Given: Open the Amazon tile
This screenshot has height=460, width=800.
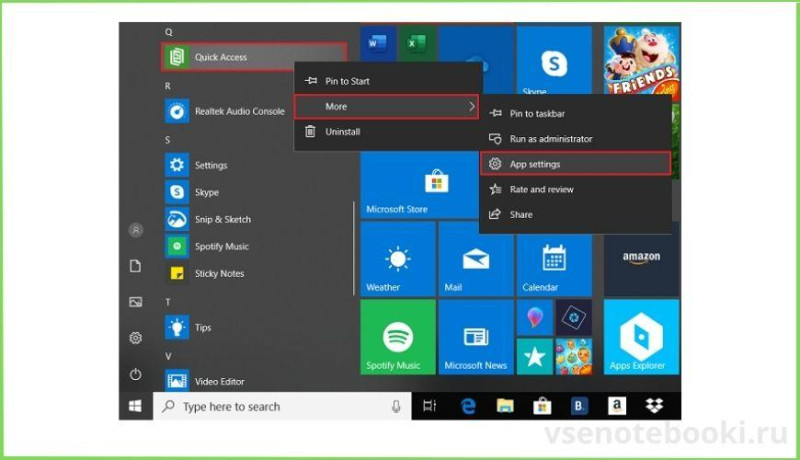Looking at the screenshot, I should tap(641, 266).
